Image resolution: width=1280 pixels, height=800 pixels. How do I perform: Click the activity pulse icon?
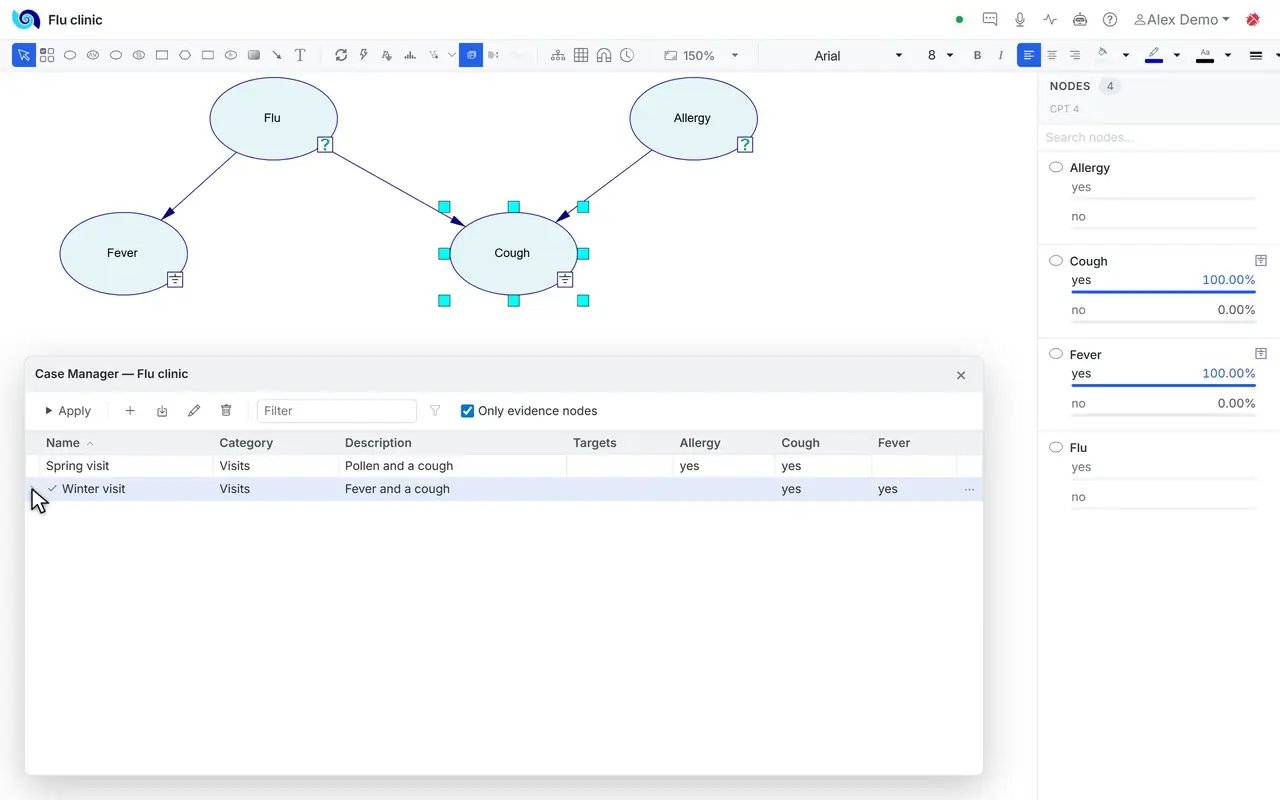click(x=1050, y=19)
